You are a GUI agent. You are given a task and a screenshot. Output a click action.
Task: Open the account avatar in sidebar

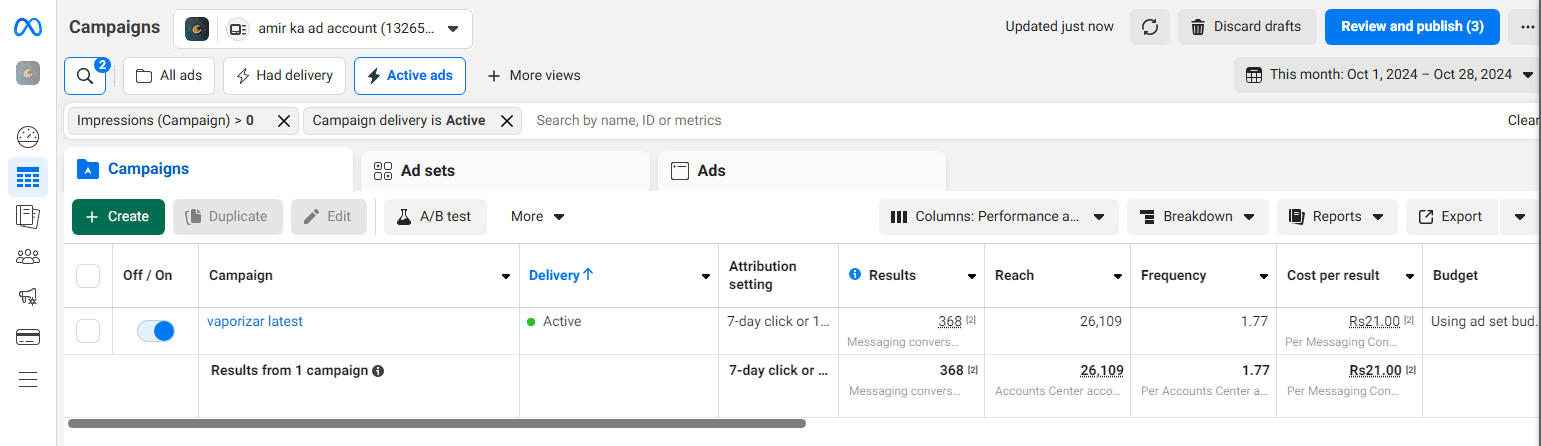(x=28, y=73)
